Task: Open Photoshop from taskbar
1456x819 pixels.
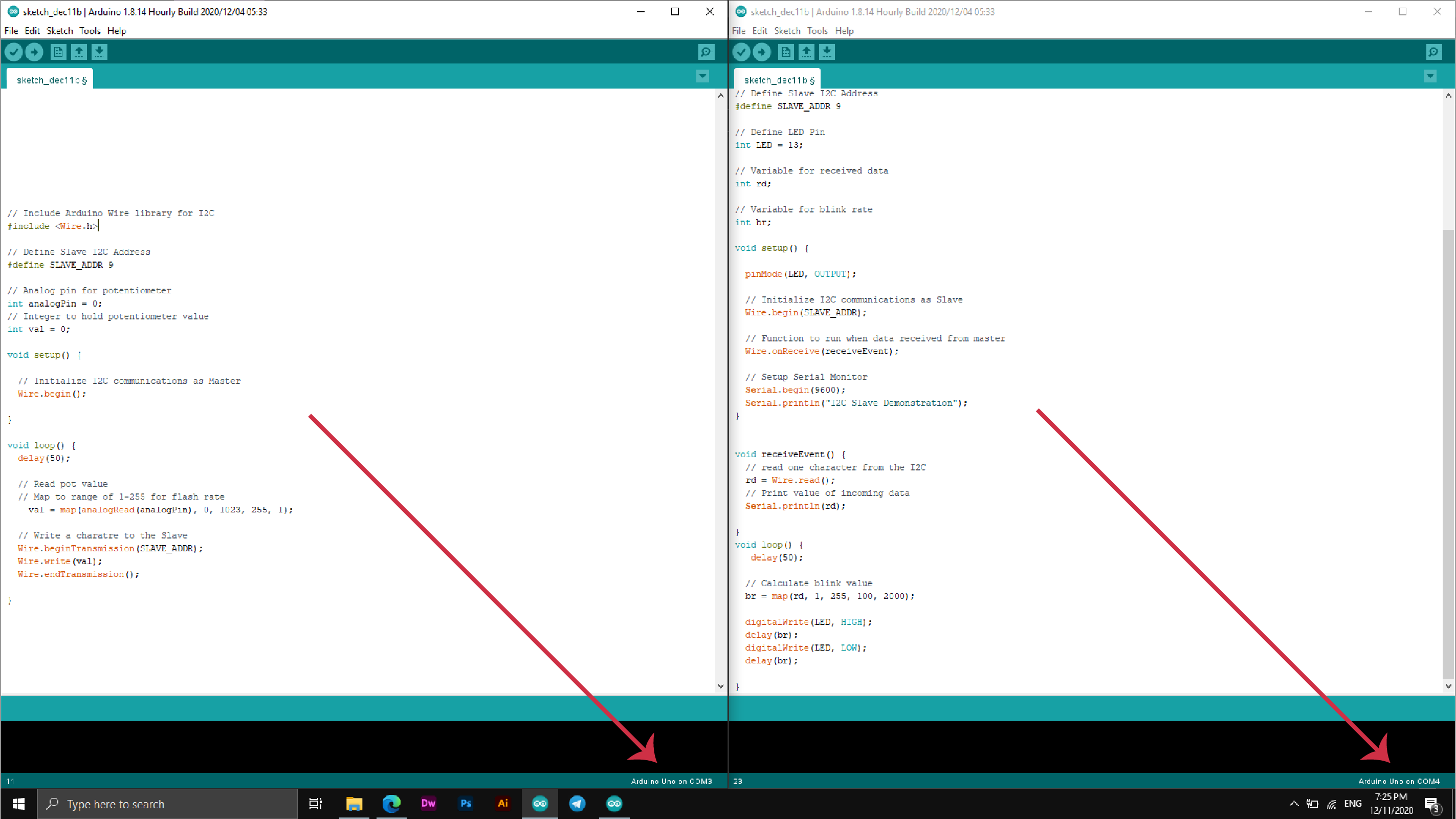Action: coord(466,804)
